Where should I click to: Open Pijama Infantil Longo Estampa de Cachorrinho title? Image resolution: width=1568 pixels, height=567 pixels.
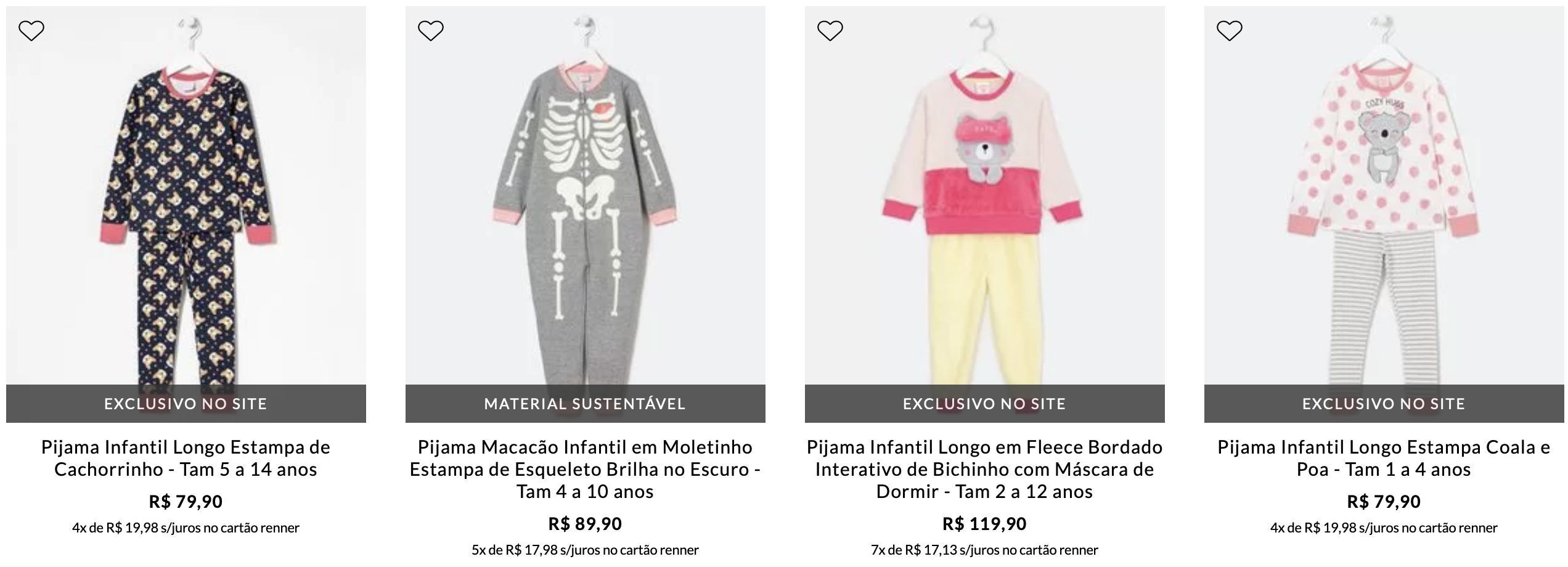click(x=186, y=458)
